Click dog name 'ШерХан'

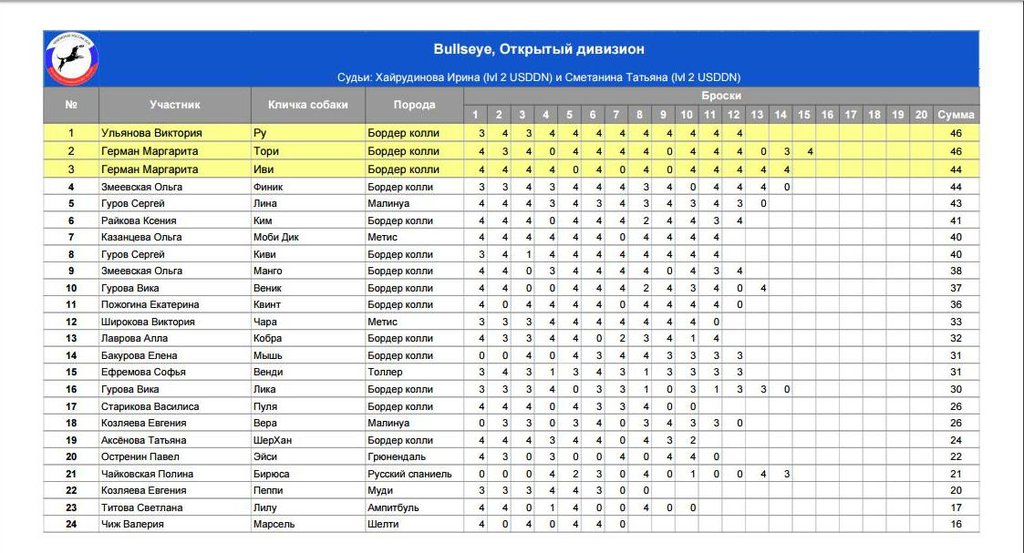coord(272,440)
